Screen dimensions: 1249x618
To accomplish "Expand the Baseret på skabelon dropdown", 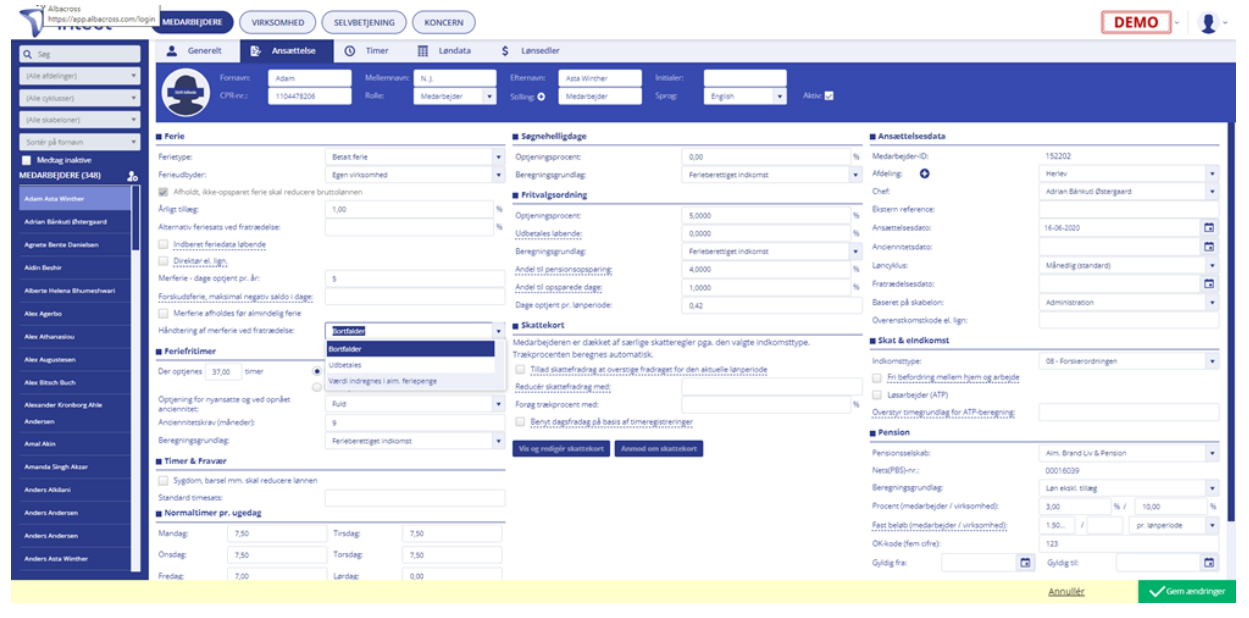I will pos(1129,302).
